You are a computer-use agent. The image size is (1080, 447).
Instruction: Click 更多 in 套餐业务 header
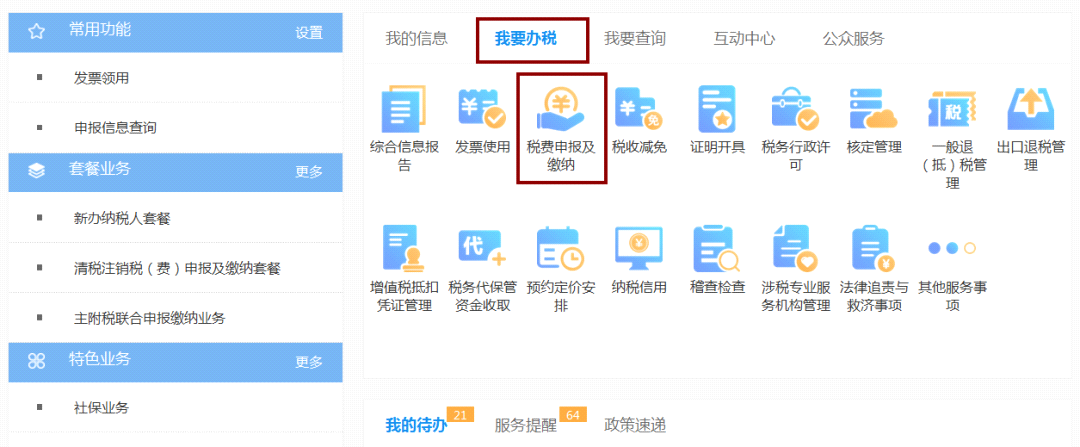(x=309, y=172)
